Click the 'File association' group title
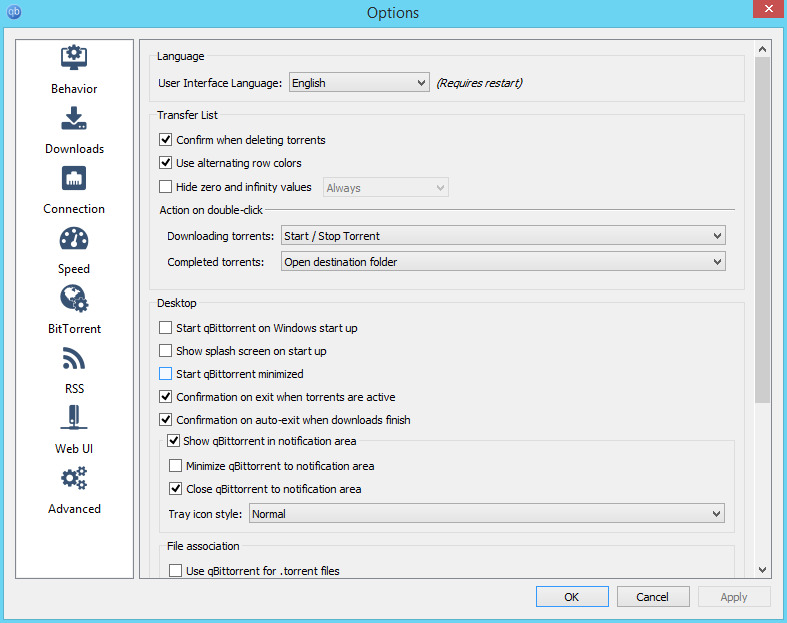 click(x=203, y=546)
